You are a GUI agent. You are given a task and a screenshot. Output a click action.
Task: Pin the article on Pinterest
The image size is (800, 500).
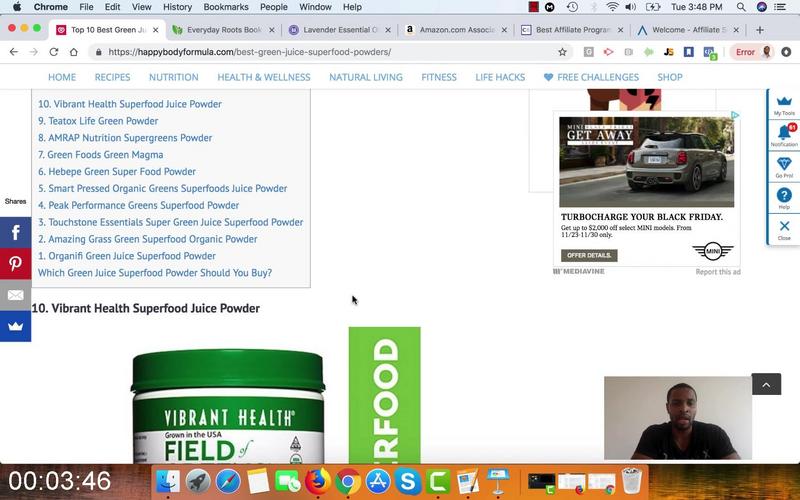pyautogui.click(x=15, y=264)
